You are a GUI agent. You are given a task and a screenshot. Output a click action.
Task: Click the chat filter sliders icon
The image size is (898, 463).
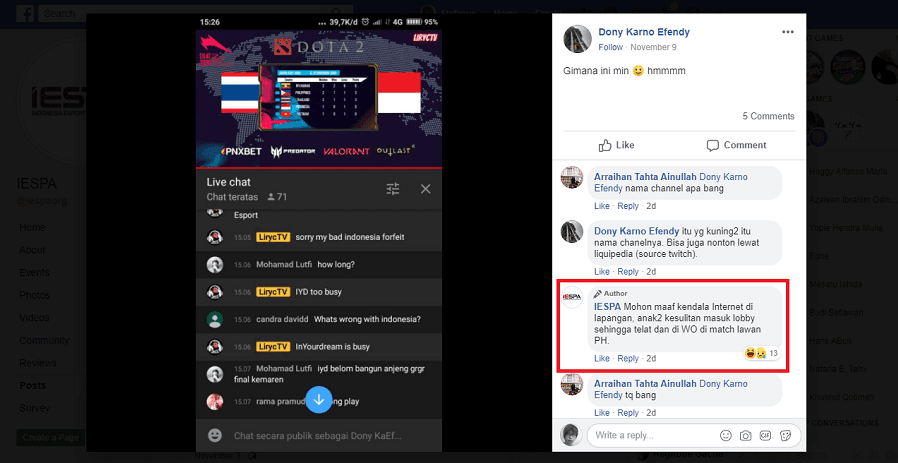pyautogui.click(x=393, y=189)
